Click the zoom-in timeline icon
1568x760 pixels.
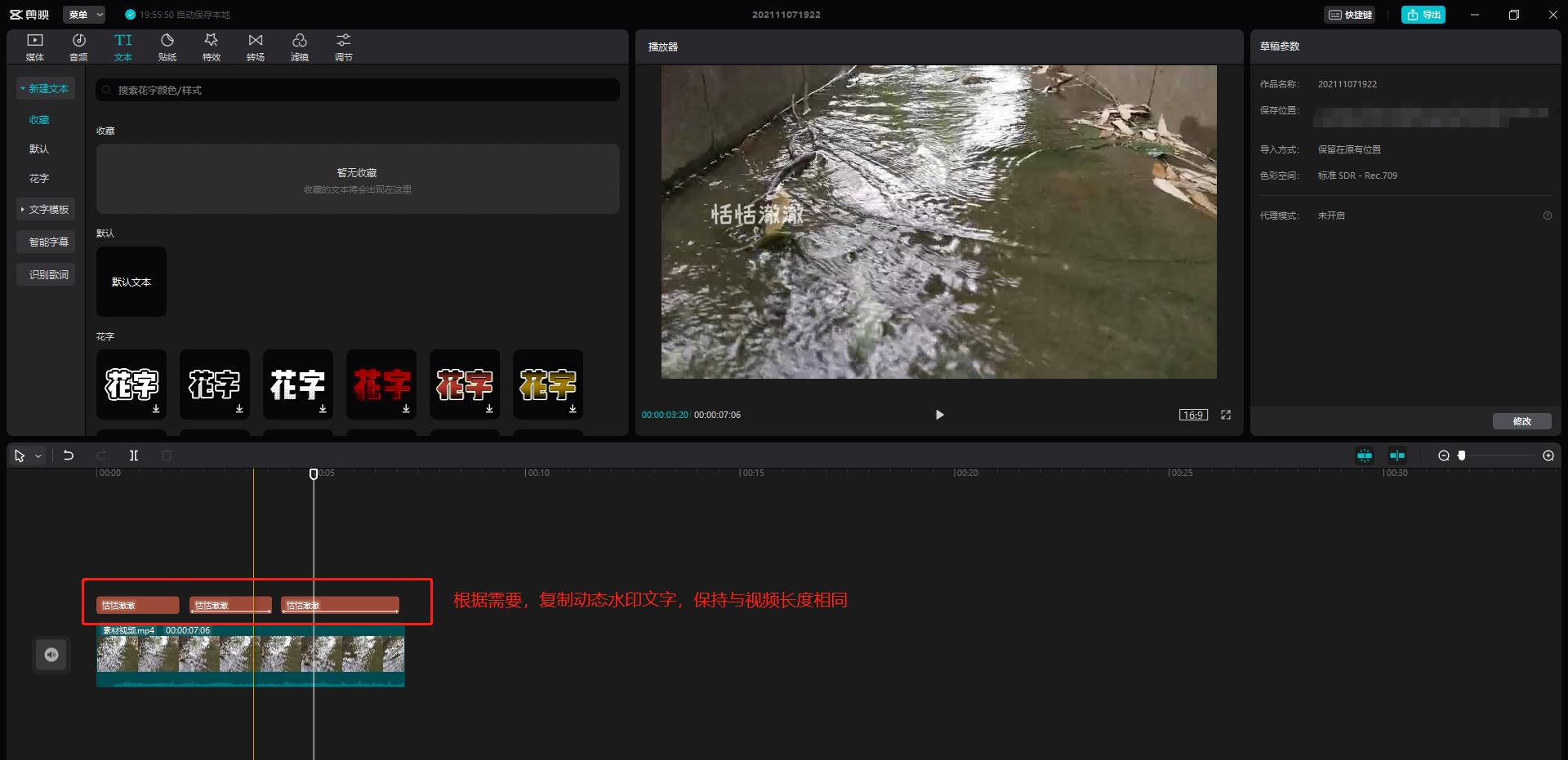pyautogui.click(x=1548, y=456)
